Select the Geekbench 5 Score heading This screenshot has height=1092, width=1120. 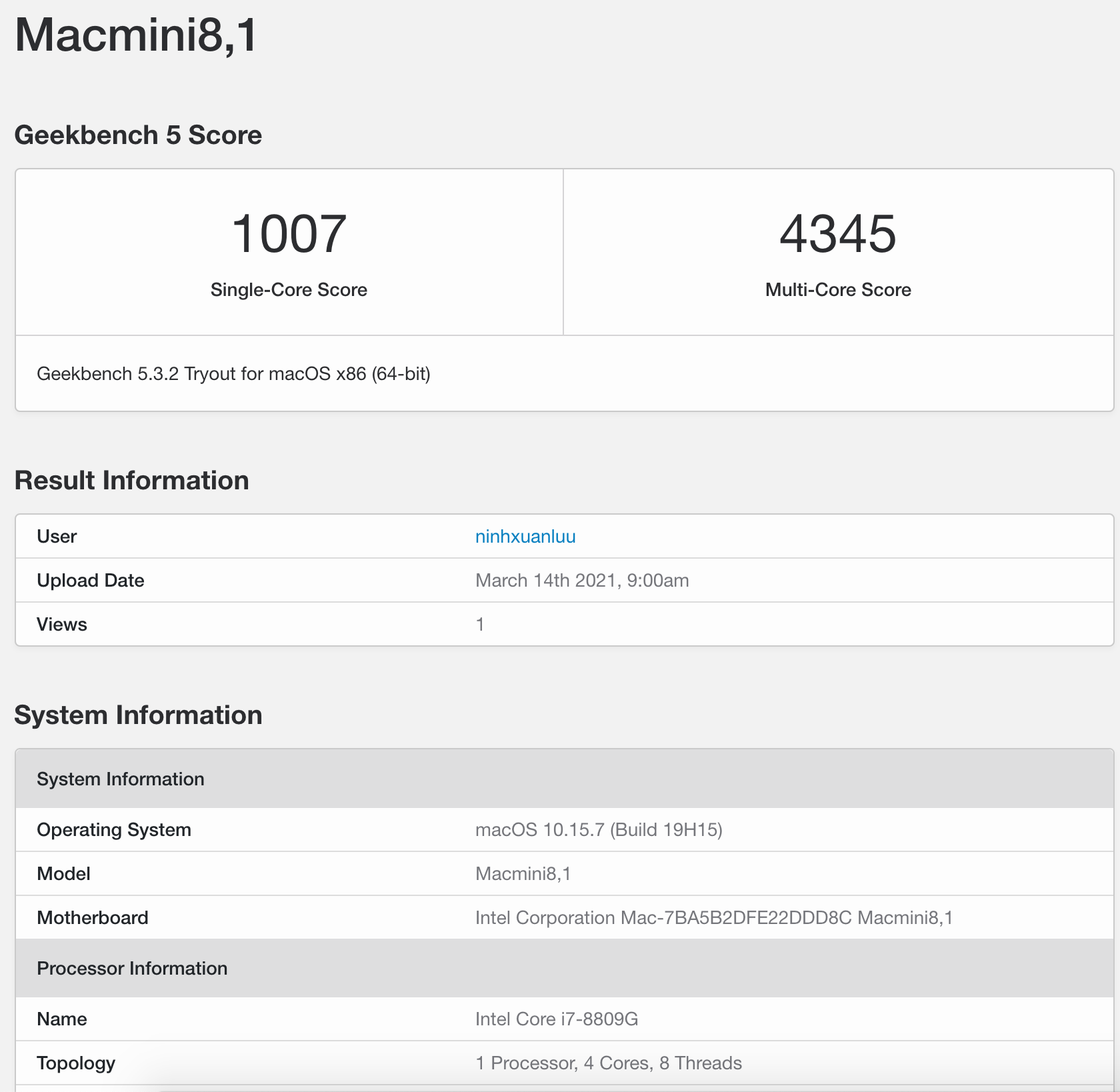point(138,135)
